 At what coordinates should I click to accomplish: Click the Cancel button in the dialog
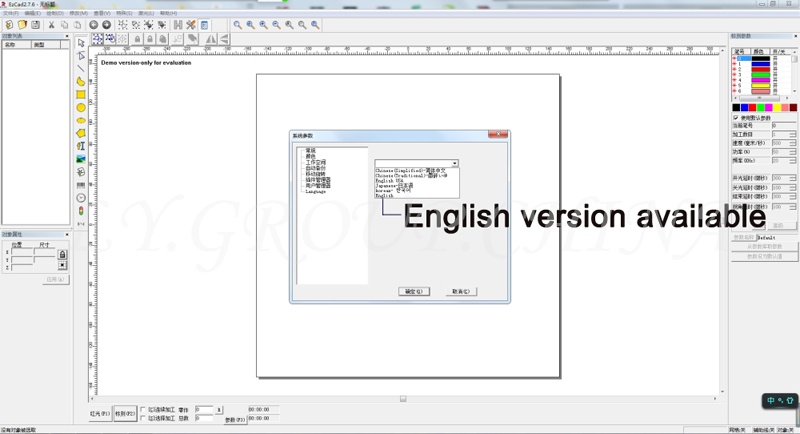(x=459, y=291)
